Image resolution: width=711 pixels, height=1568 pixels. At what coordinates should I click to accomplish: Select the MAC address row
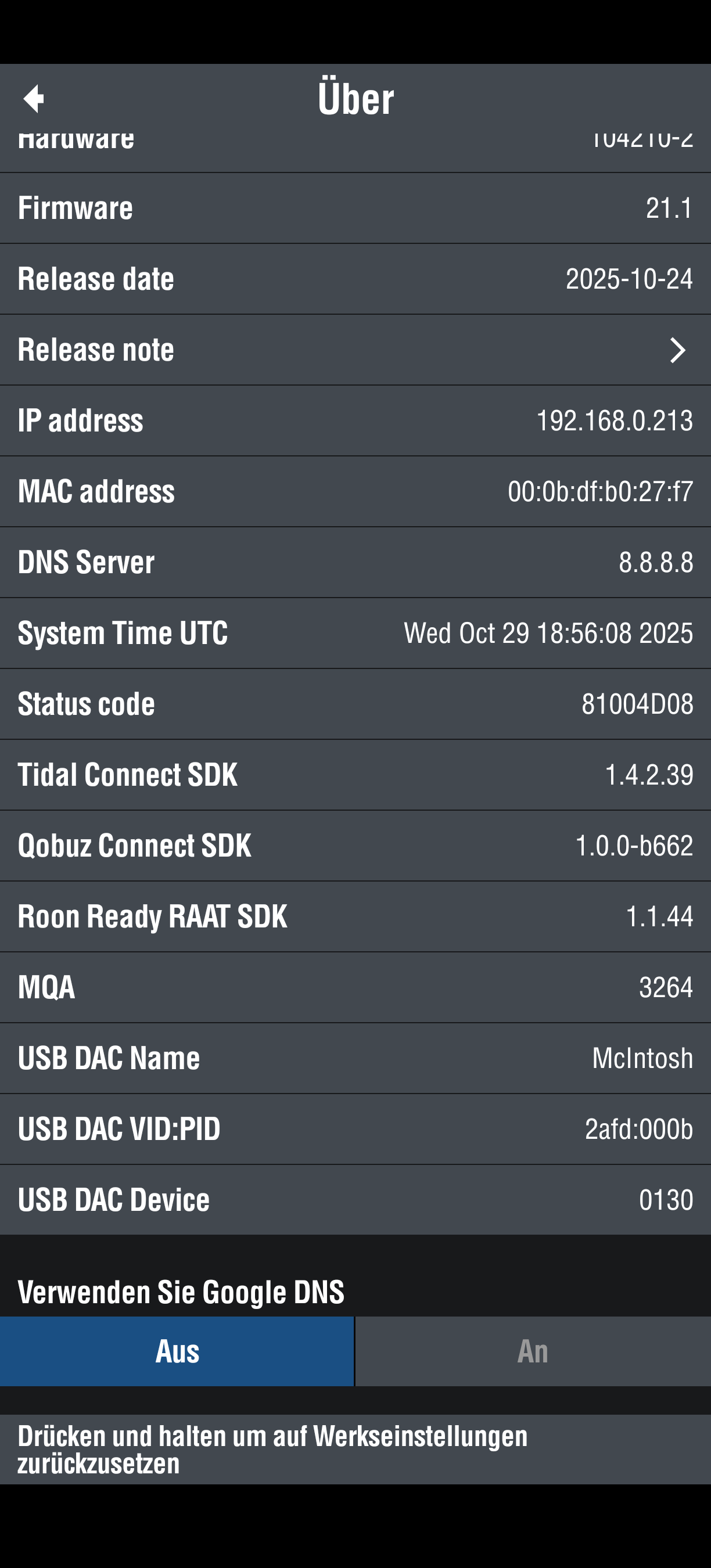pos(355,491)
